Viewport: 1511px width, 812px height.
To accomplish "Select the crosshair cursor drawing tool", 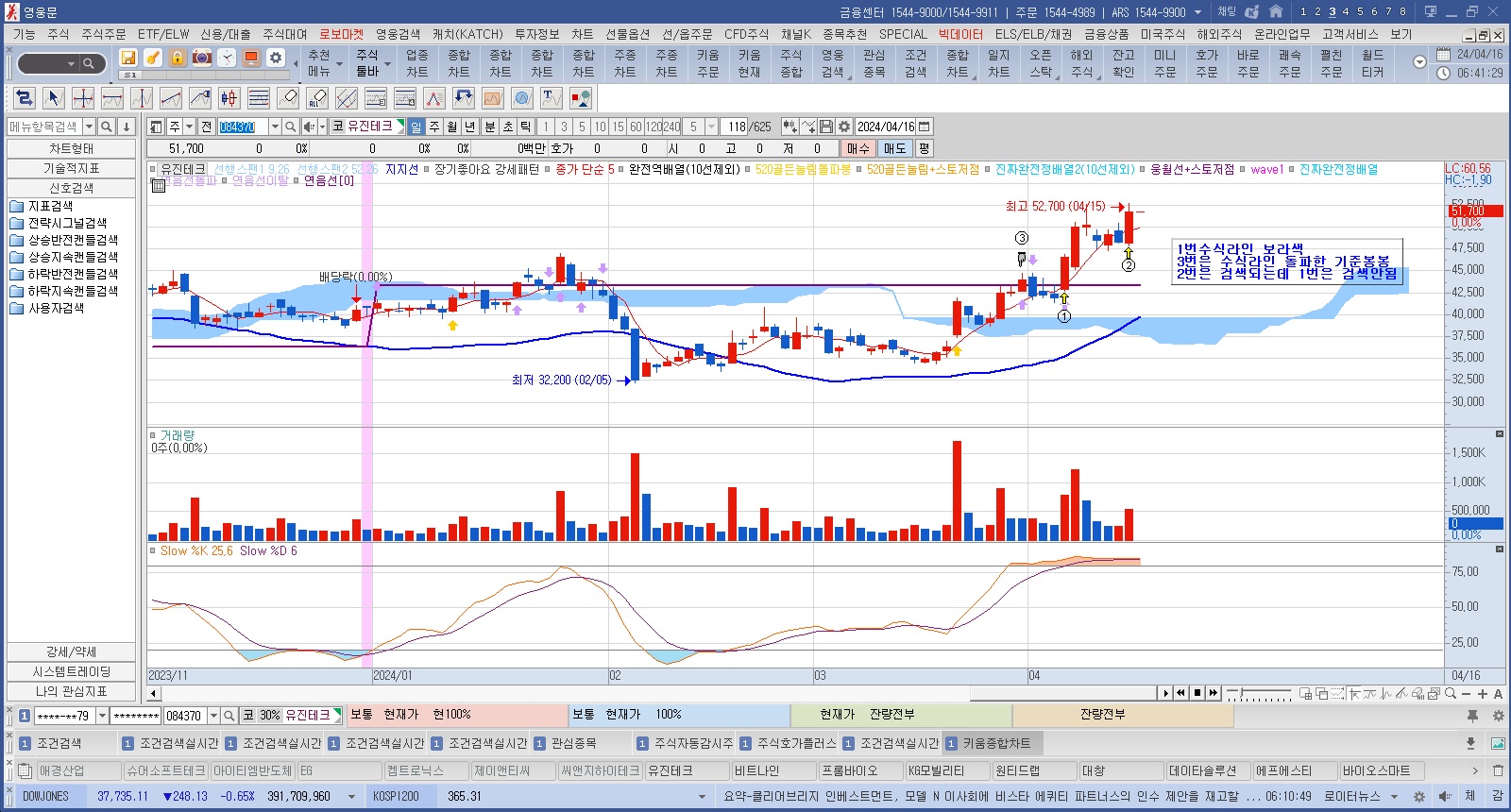I will click(83, 98).
